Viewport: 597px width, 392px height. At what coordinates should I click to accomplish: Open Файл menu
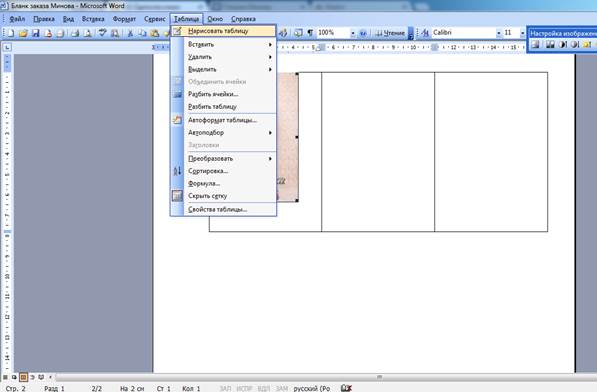click(x=17, y=19)
